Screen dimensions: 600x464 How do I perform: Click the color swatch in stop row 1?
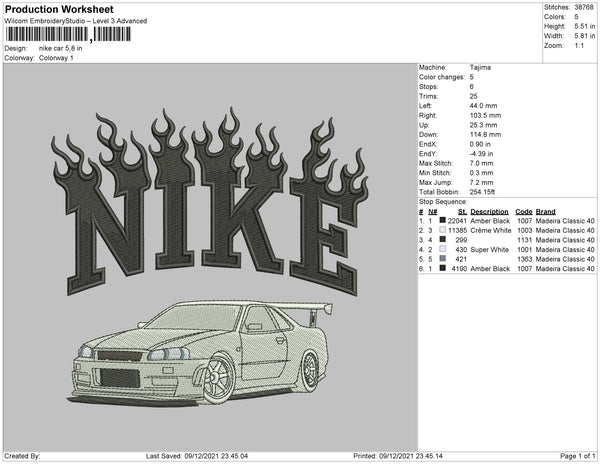pyautogui.click(x=443, y=220)
